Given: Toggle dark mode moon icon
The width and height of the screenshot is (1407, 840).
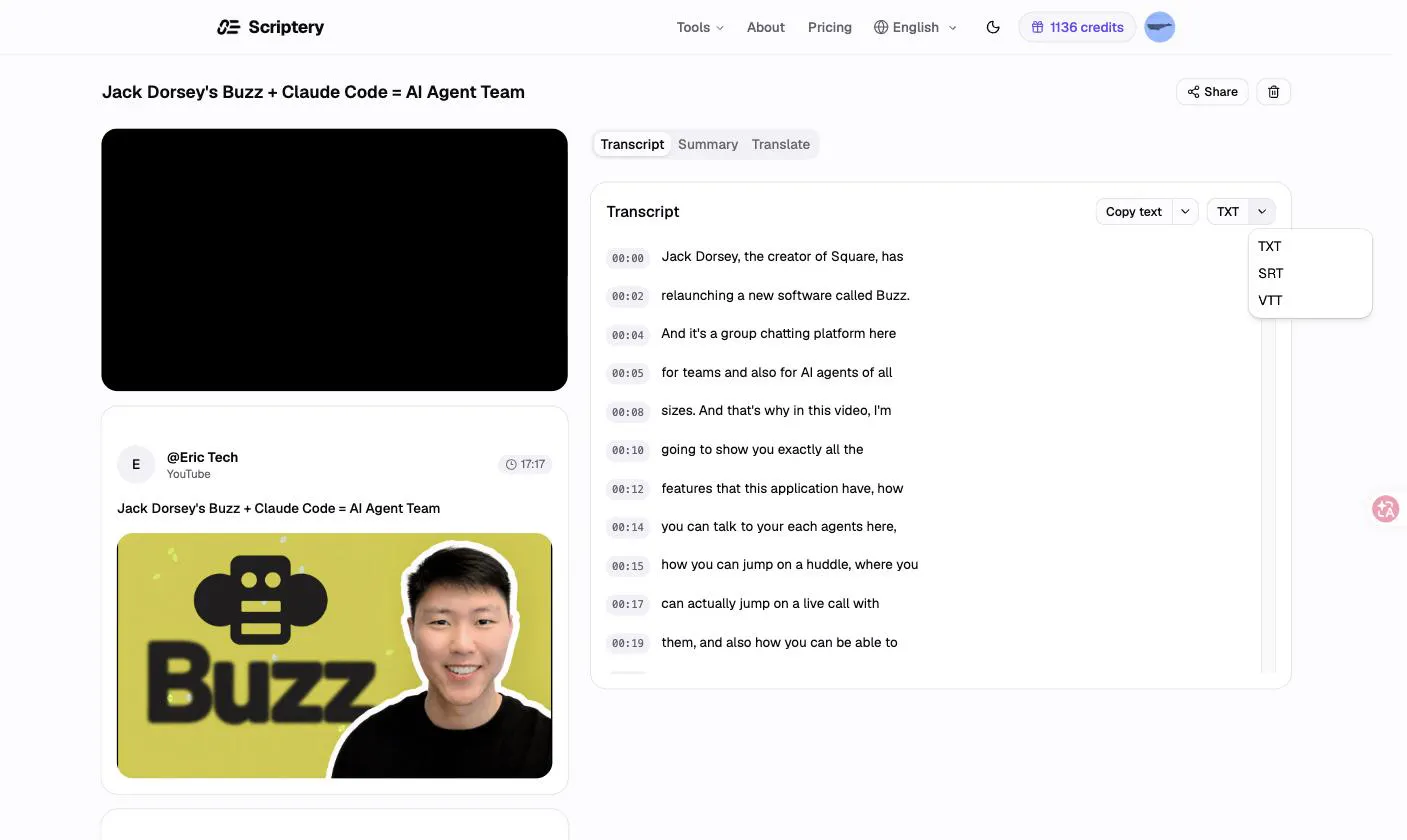Looking at the screenshot, I should 993,27.
